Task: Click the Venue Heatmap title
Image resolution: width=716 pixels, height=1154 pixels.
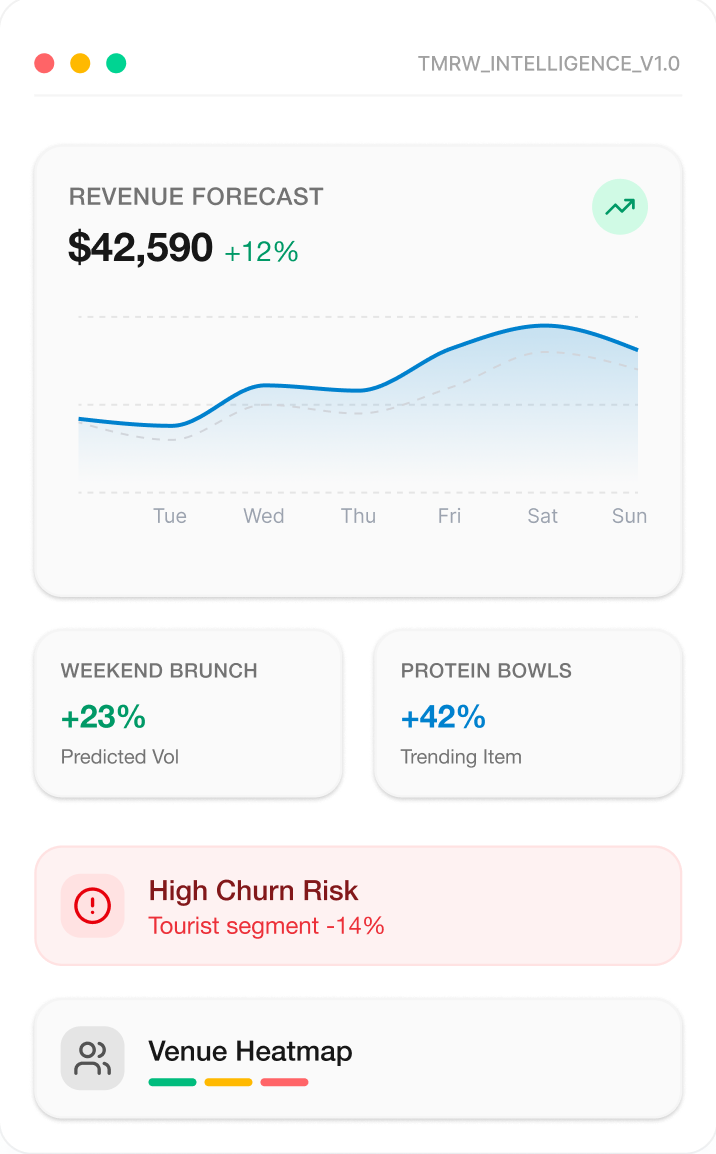Action: coord(250,1051)
